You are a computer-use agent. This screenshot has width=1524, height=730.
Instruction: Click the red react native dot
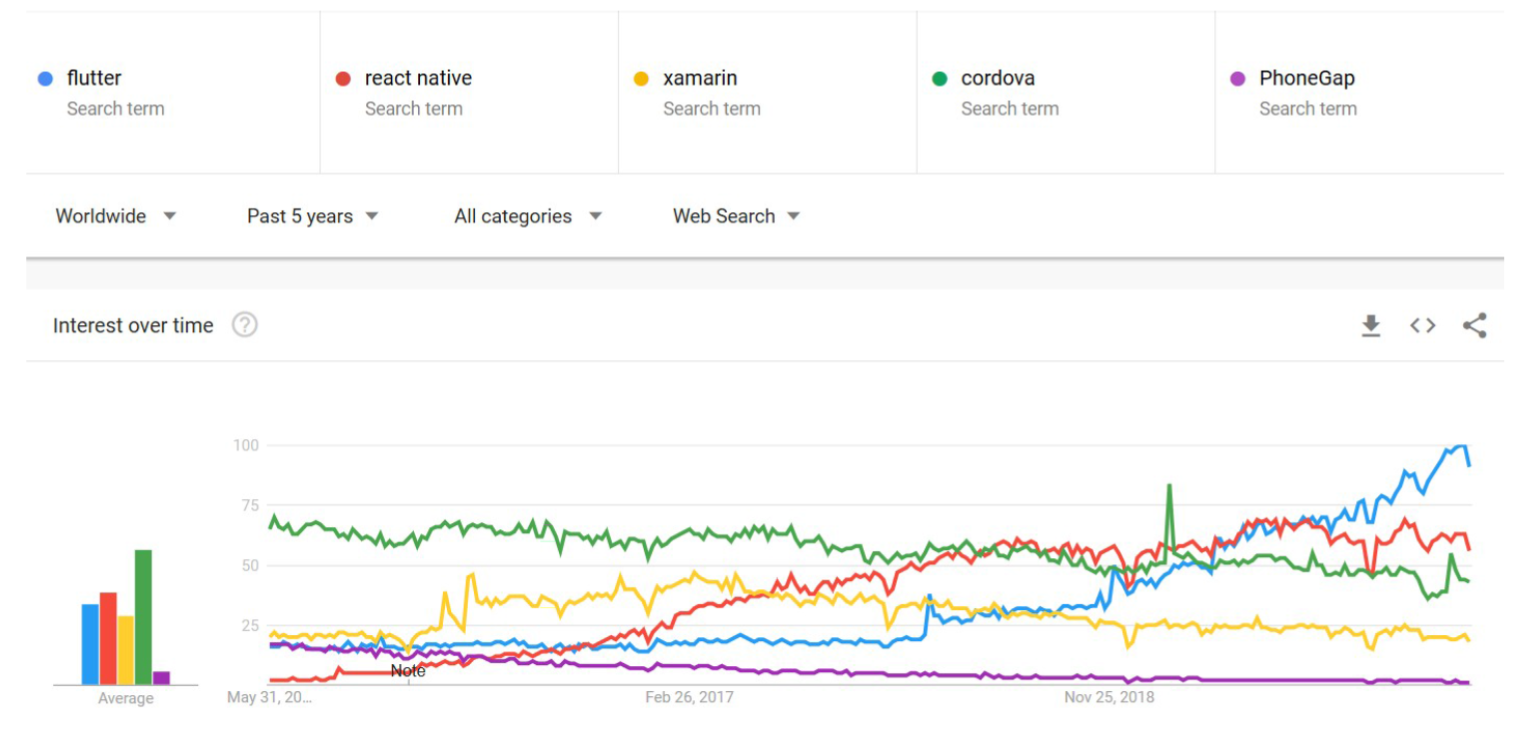343,79
